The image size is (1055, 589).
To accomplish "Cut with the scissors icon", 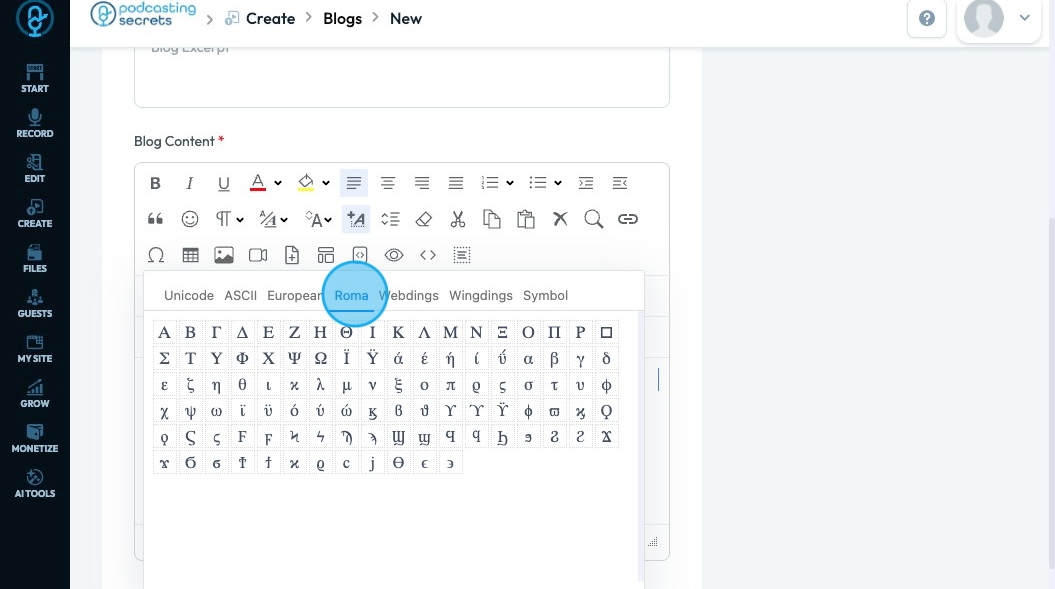I will 458,219.
